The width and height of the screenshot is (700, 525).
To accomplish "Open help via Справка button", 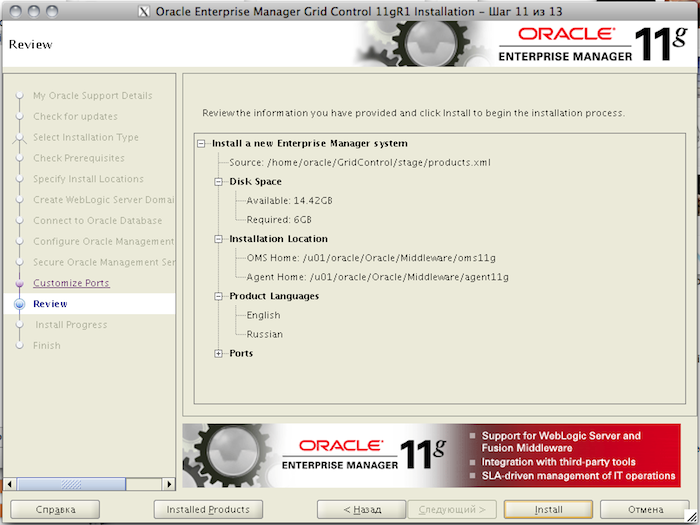I will [x=55, y=509].
